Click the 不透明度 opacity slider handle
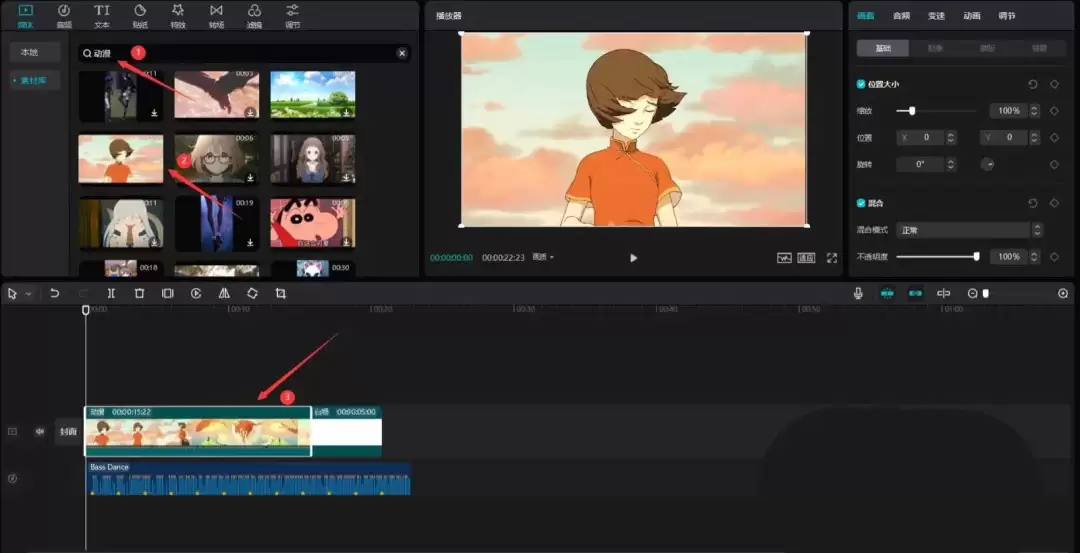Screen dimensions: 1080x553 pos(977,256)
